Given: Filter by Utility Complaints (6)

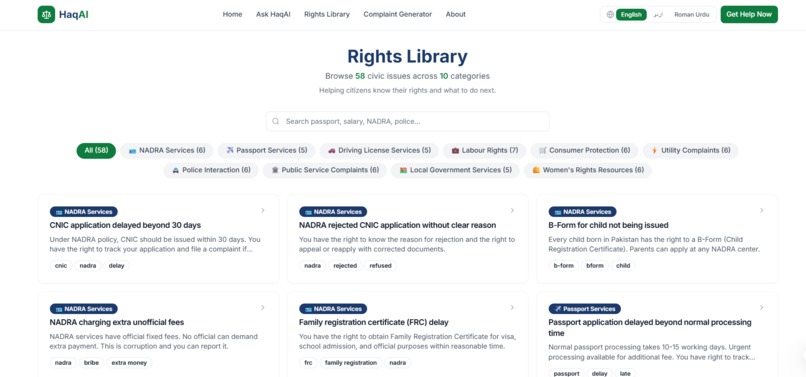Looking at the screenshot, I should tap(690, 151).
